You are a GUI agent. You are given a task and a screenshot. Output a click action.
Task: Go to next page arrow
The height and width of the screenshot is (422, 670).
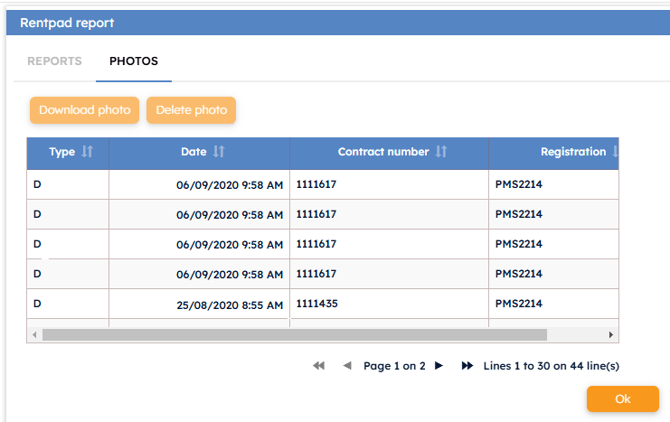(x=438, y=366)
